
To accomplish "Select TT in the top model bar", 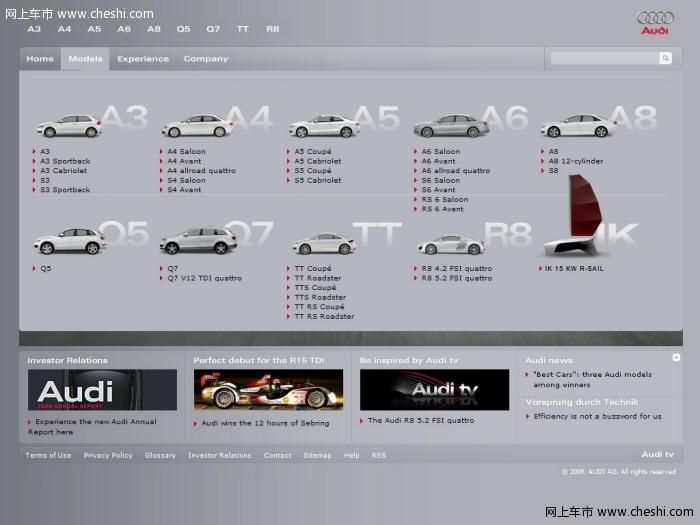I will pos(242,29).
